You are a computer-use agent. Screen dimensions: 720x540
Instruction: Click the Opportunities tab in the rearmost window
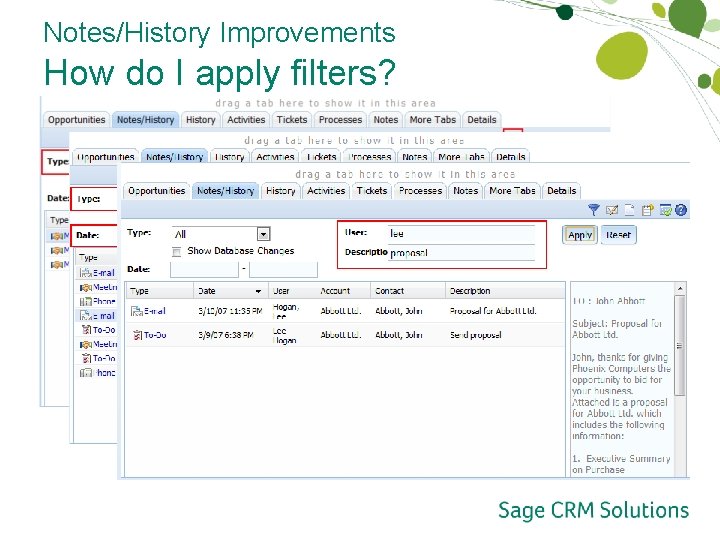[x=76, y=120]
